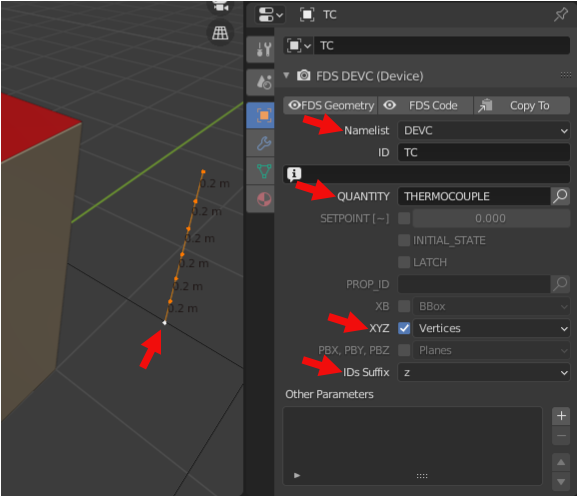Enable the SETPOINT checkbox
Viewport: 577px width, 496px height.
click(x=404, y=218)
